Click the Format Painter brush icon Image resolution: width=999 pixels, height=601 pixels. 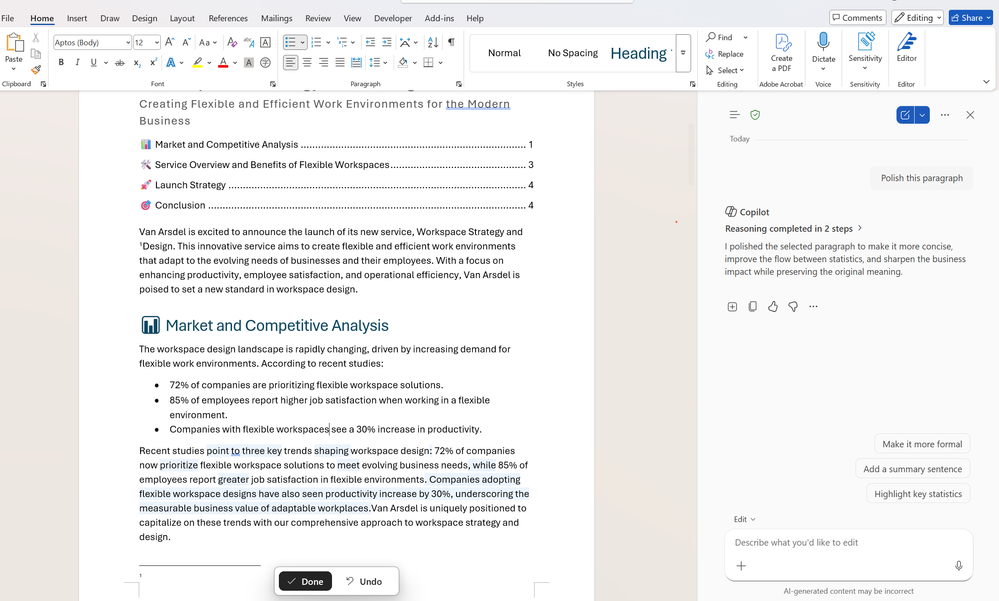[x=36, y=69]
